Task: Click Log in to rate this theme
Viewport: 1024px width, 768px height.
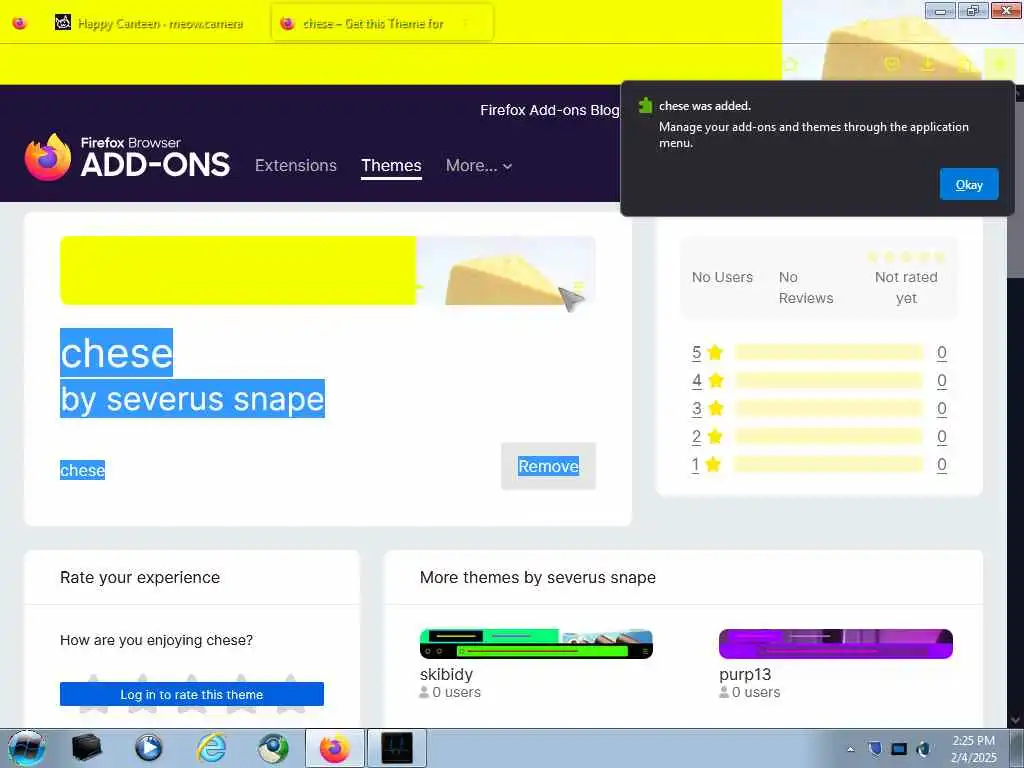Action: tap(191, 694)
